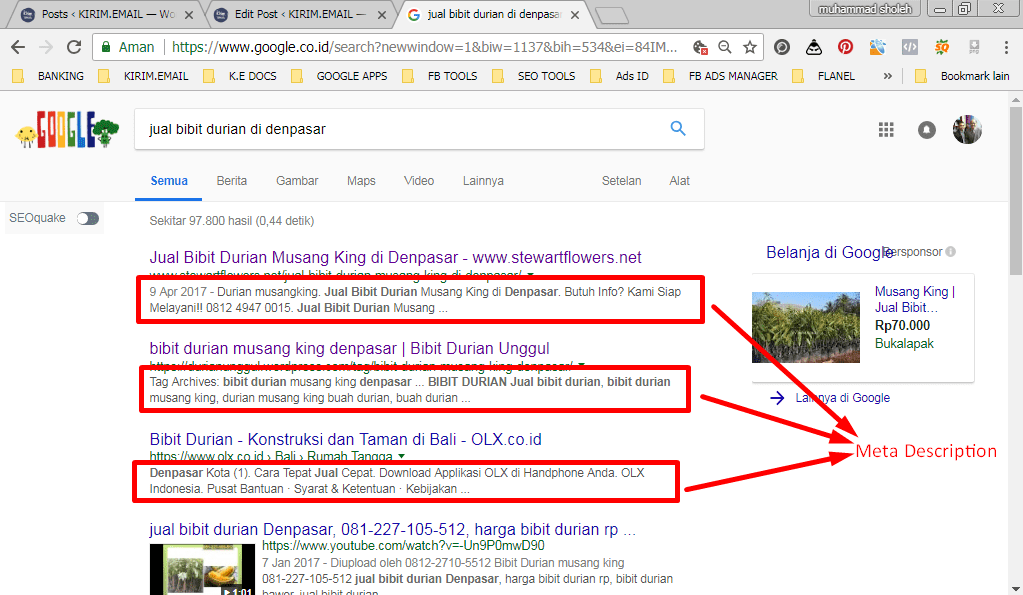This screenshot has width=1023, height=595.
Task: Click the Google search magnifier icon
Action: (x=678, y=128)
